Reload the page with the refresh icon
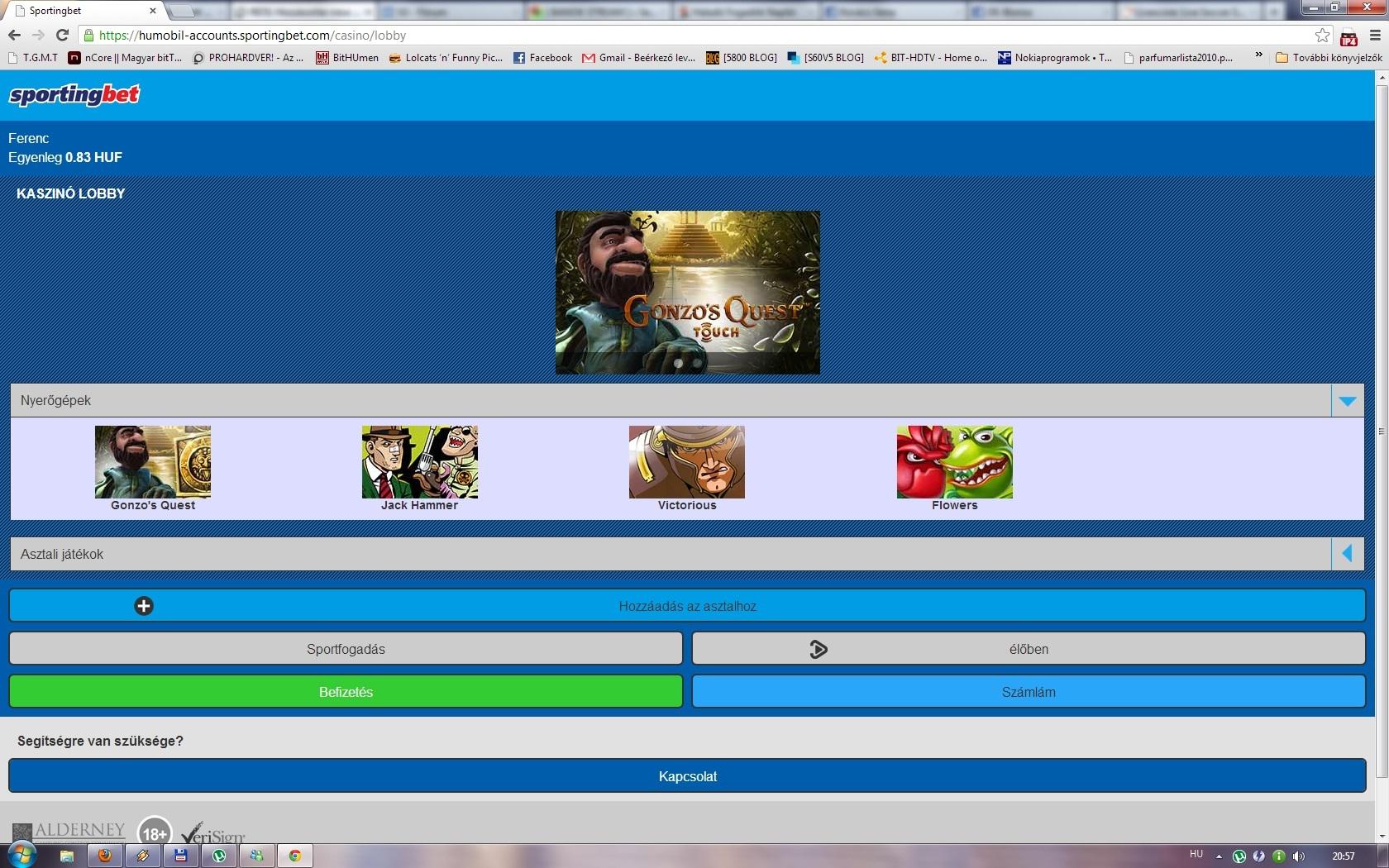This screenshot has height=868, width=1389. click(62, 35)
